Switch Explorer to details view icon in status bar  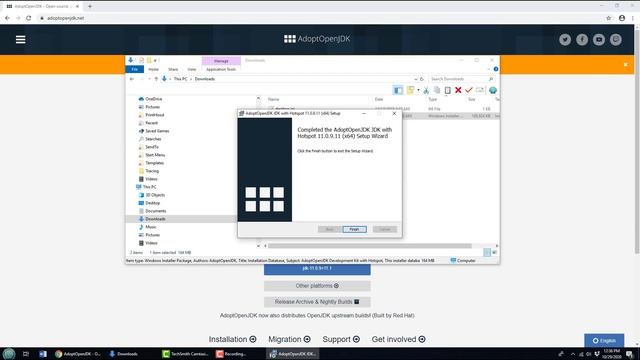(487, 253)
